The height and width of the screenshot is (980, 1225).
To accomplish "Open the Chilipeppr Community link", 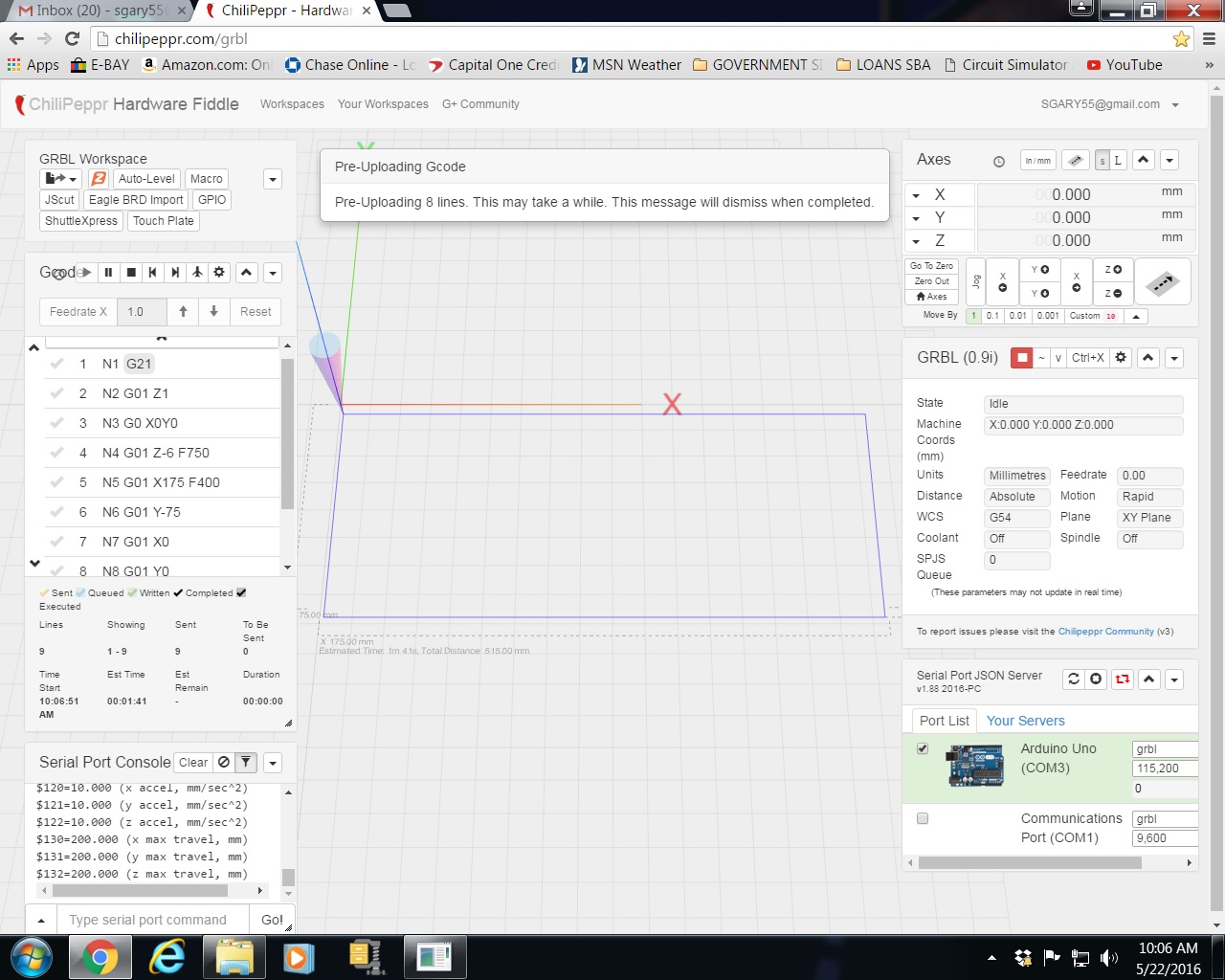I will coord(1105,632).
